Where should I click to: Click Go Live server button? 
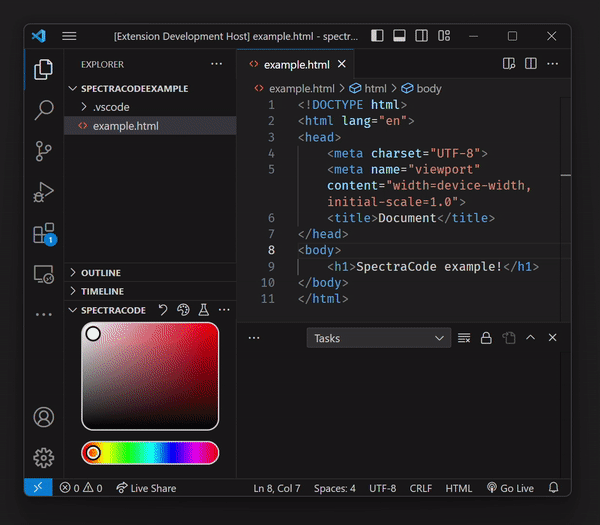click(510, 488)
